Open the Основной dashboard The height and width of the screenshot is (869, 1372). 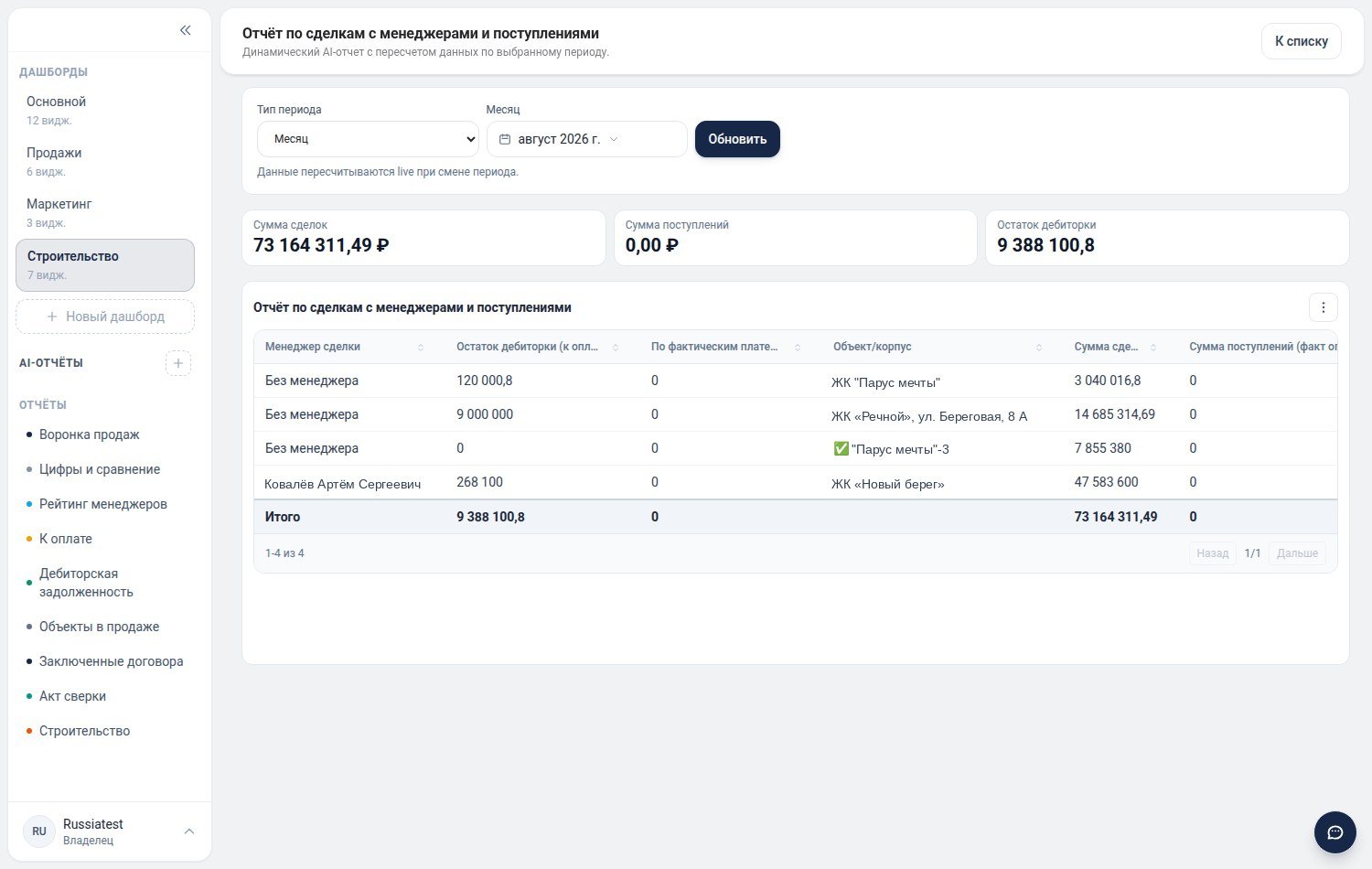pos(105,110)
